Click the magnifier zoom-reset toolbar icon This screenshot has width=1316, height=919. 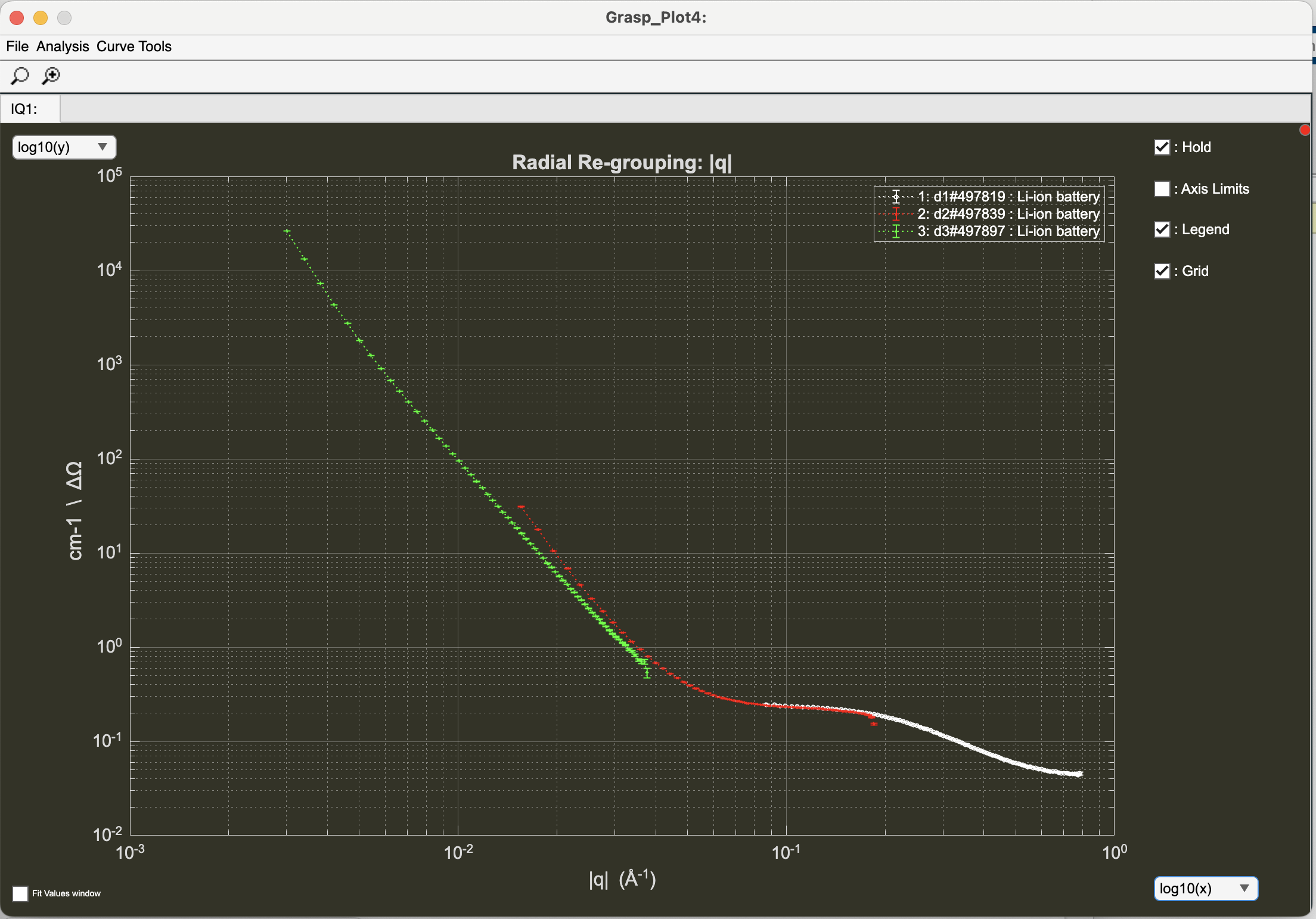(20, 76)
